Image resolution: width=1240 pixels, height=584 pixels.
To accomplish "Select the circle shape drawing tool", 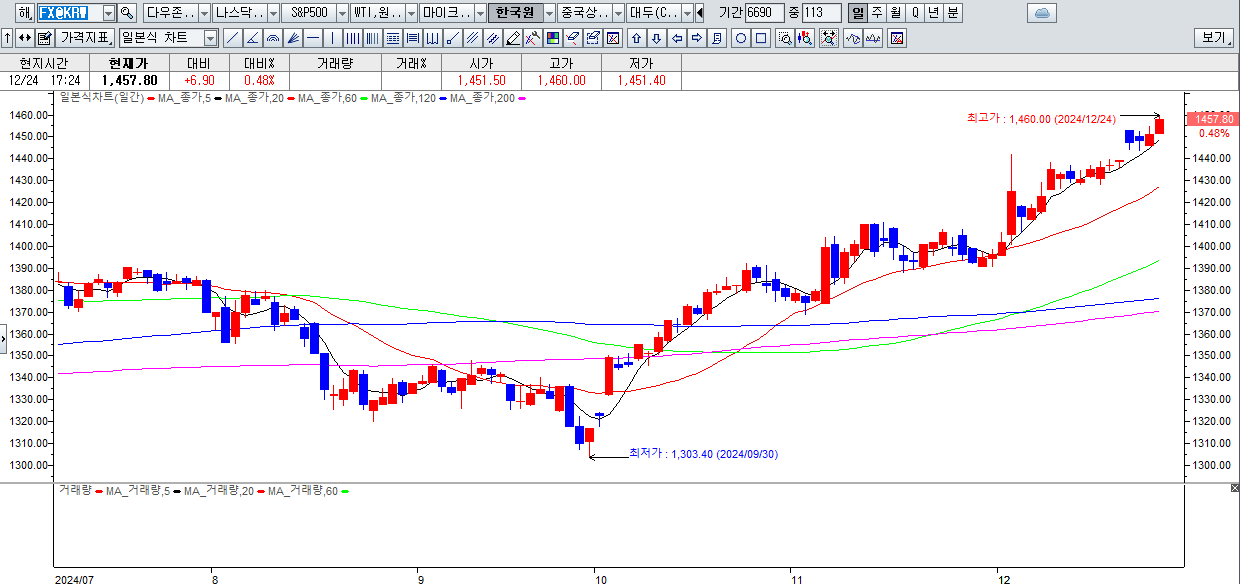I will pos(741,39).
